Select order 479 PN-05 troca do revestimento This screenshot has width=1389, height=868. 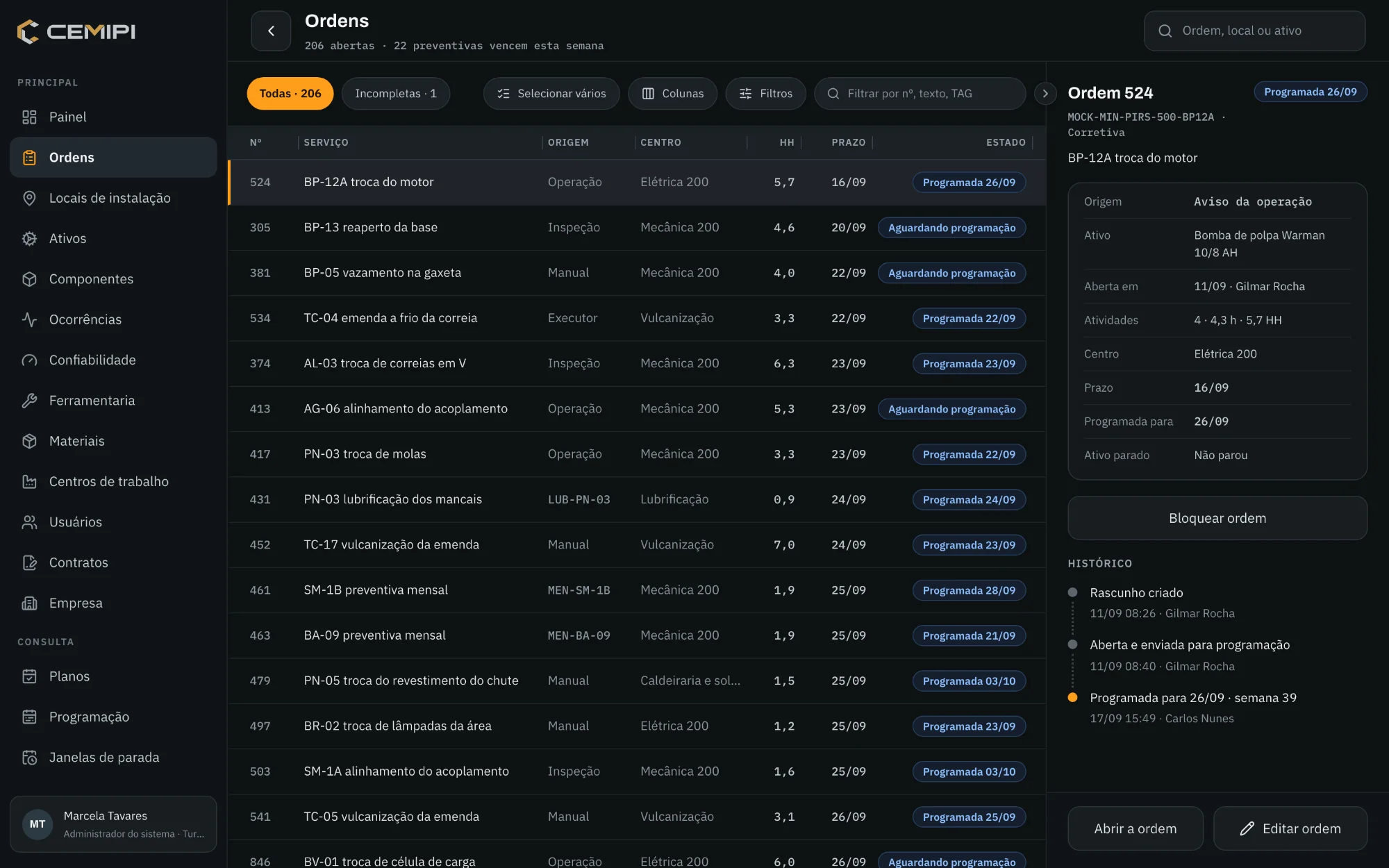click(637, 681)
